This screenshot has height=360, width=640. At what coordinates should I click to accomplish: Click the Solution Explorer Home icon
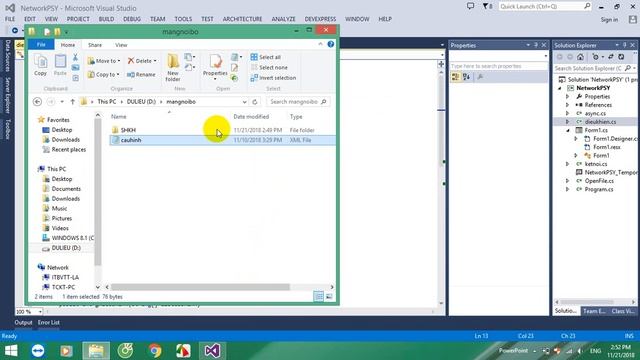[580, 57]
